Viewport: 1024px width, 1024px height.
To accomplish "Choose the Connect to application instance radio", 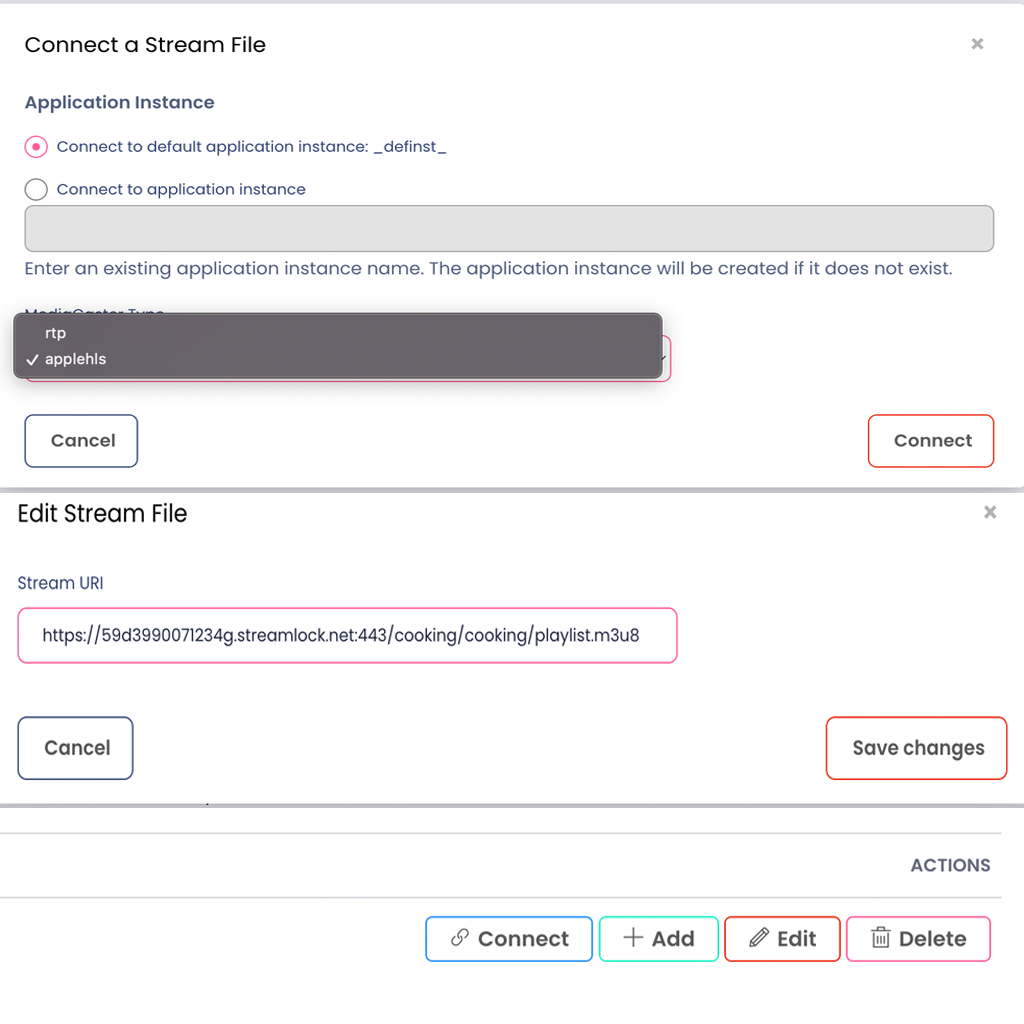I will [x=36, y=189].
